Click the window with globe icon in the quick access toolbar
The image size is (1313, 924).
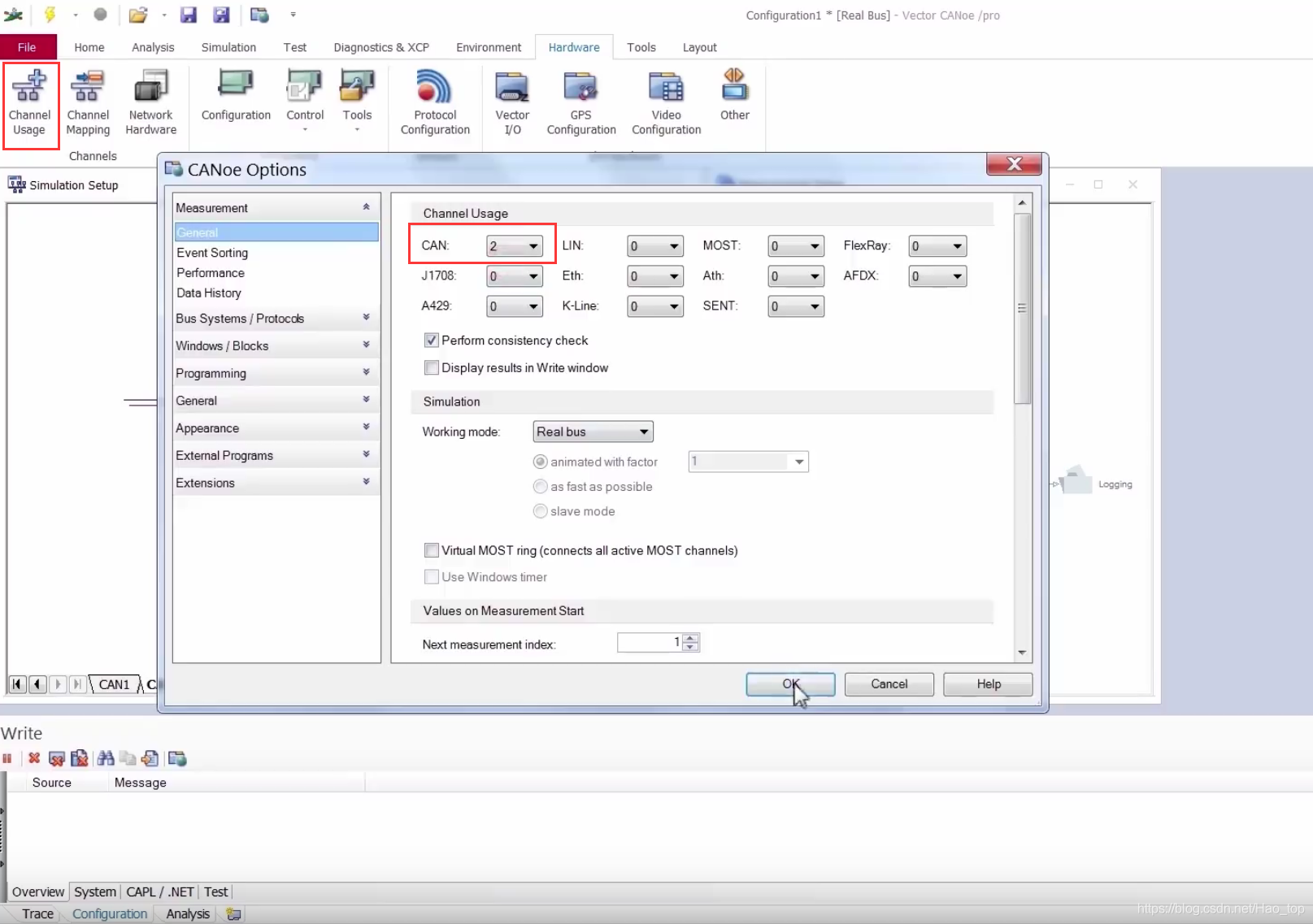click(x=259, y=15)
